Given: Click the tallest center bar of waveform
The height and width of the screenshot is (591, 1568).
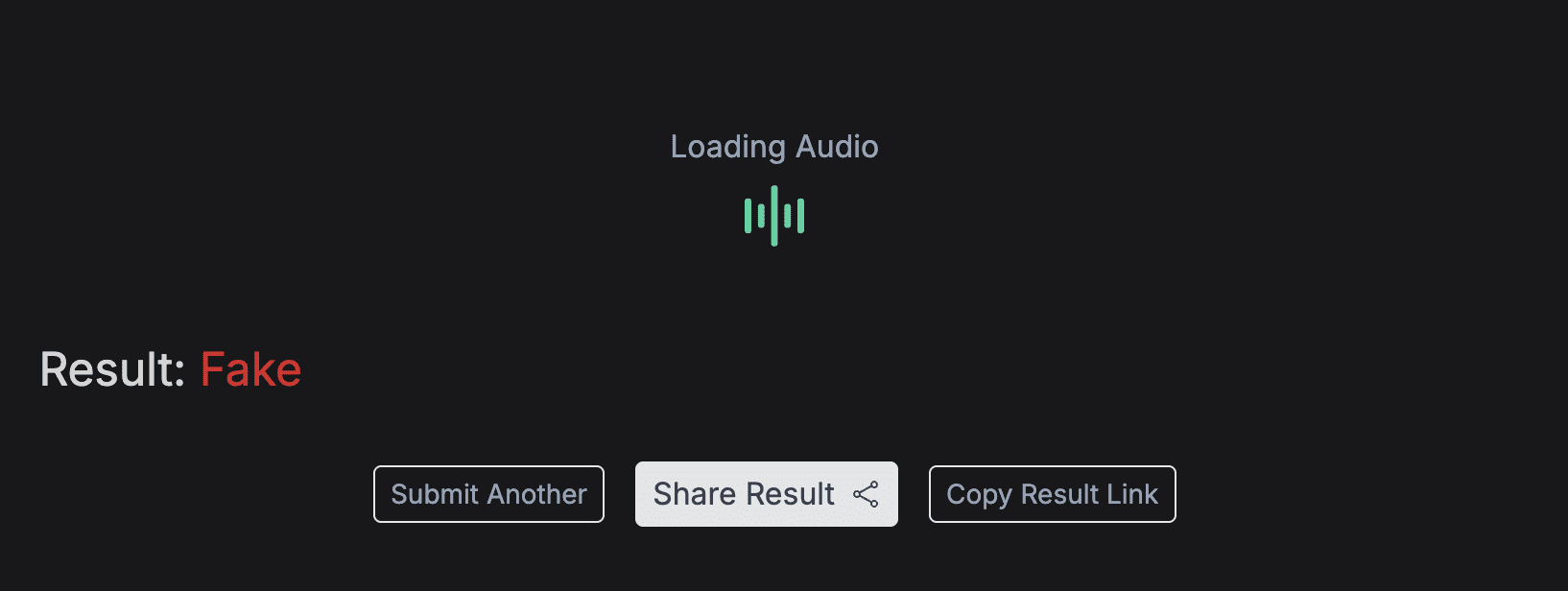Looking at the screenshot, I should 774,216.
